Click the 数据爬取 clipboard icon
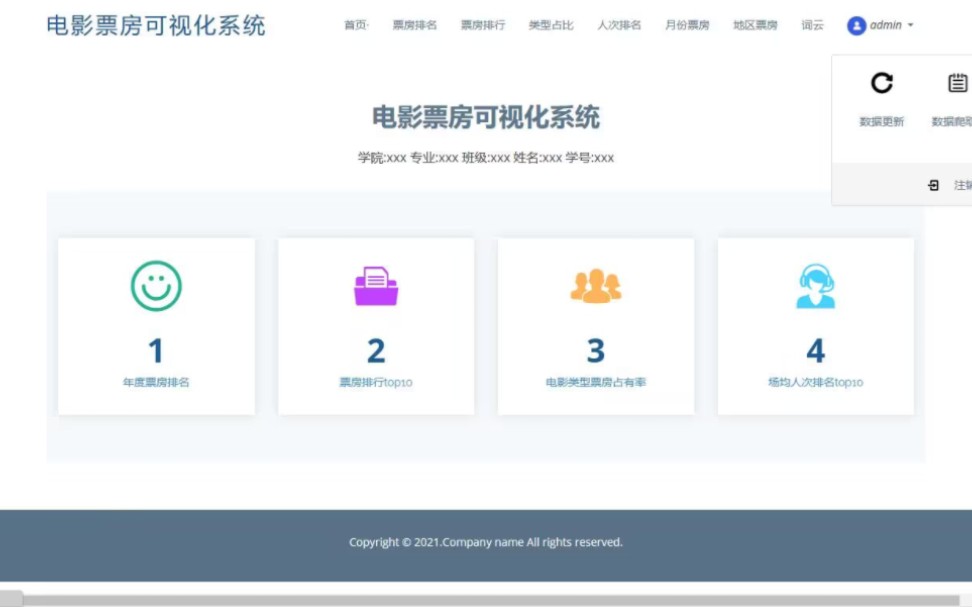 click(x=957, y=84)
